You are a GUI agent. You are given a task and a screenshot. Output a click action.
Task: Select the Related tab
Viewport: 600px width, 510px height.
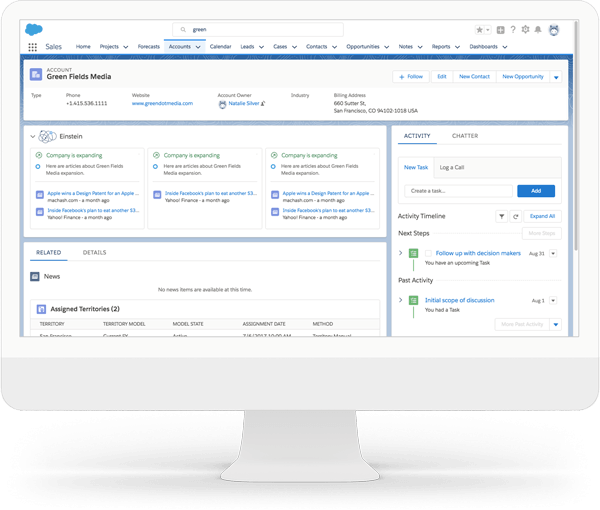(x=49, y=253)
